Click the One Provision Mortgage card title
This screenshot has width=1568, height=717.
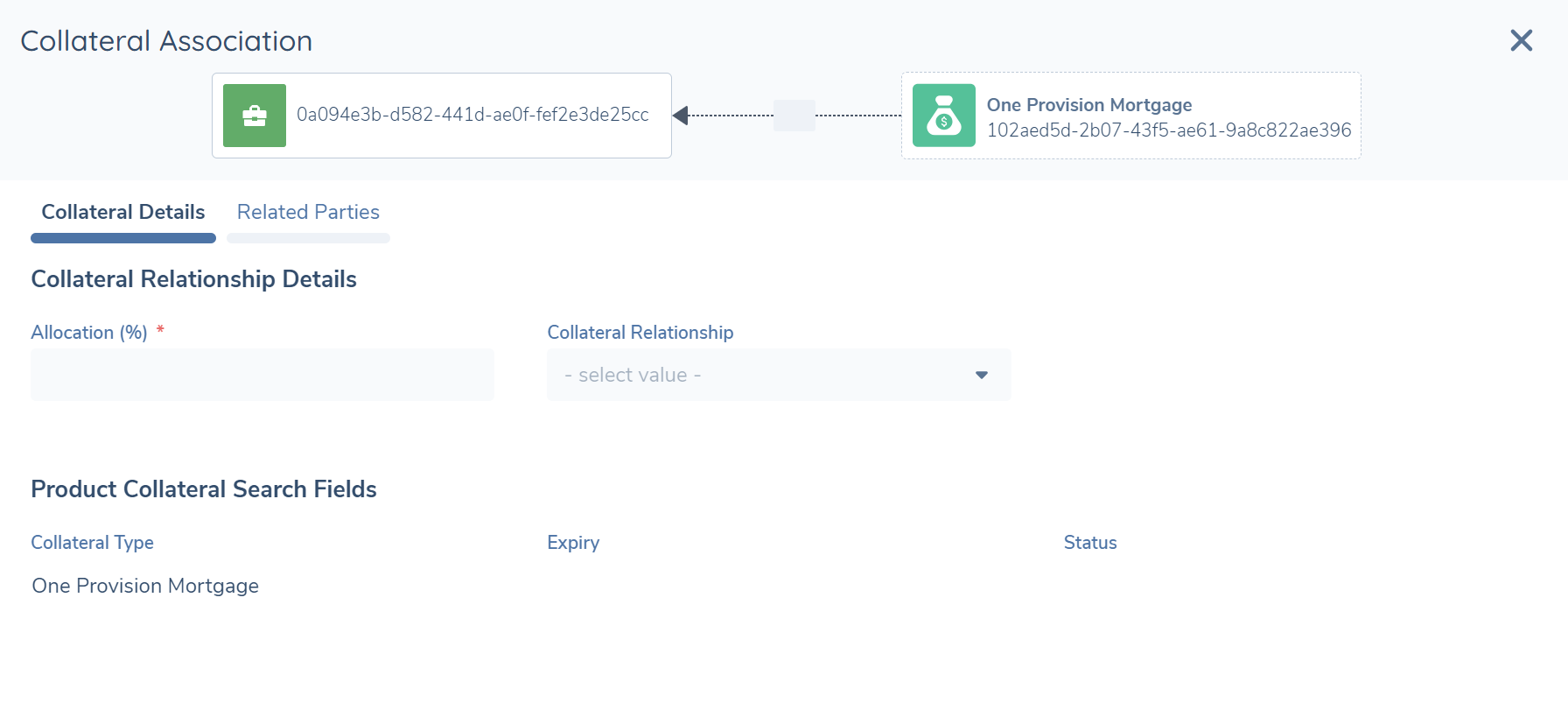point(1088,105)
